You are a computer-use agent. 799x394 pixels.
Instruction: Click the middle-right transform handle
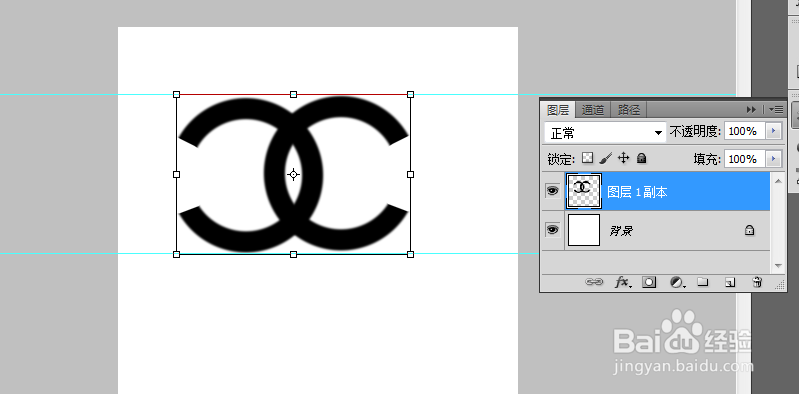click(x=411, y=174)
